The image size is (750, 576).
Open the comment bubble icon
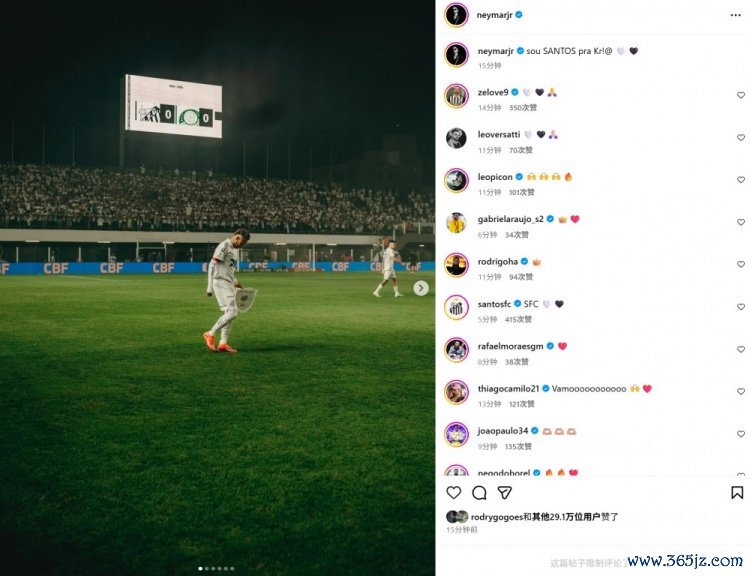pos(479,492)
